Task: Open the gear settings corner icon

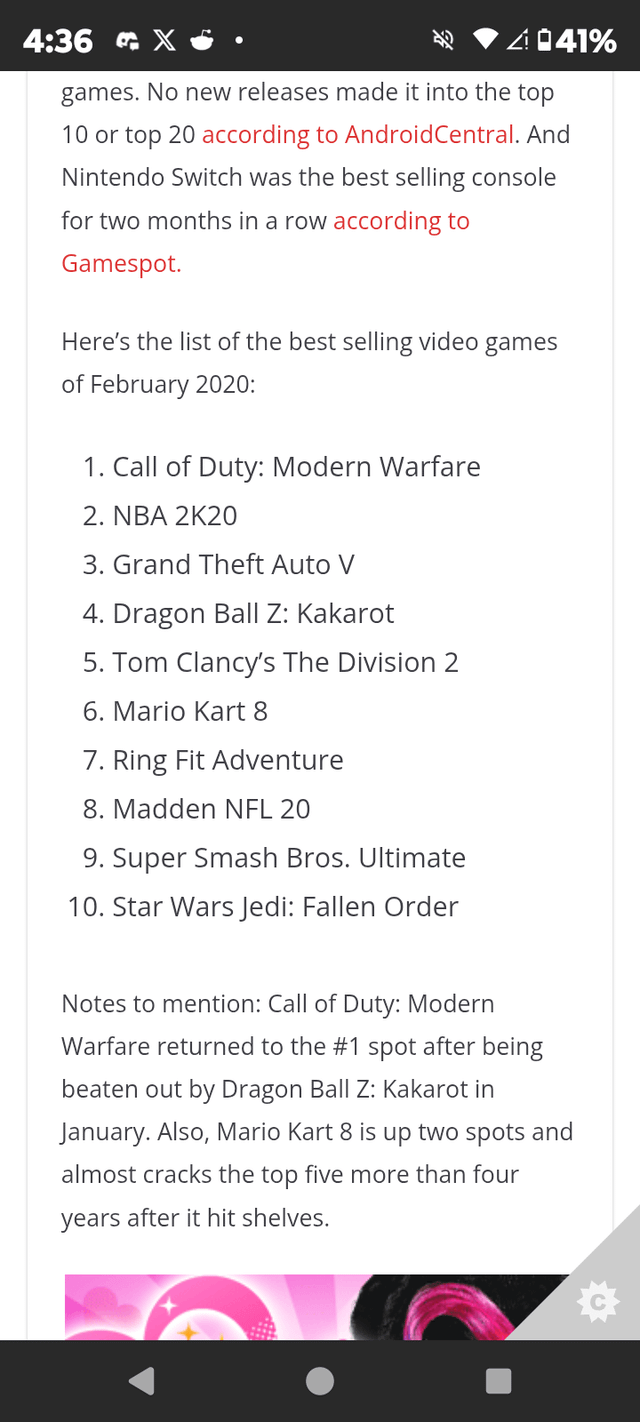Action: point(598,1302)
